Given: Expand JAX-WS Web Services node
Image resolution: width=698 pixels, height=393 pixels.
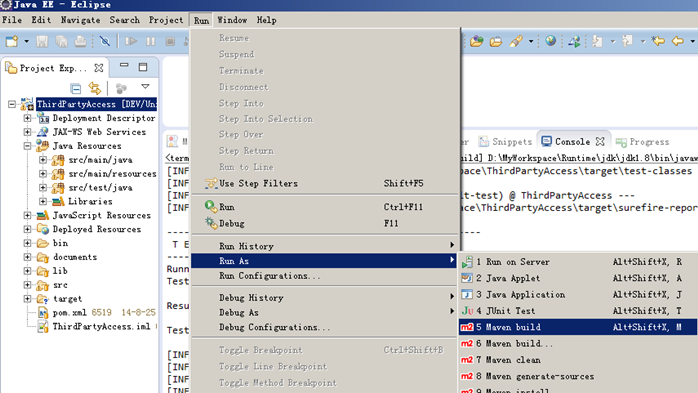Looking at the screenshot, I should (x=28, y=132).
